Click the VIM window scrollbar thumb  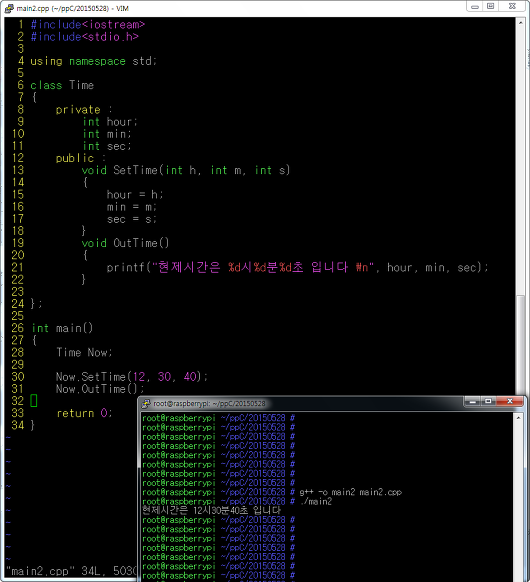[520, 345]
